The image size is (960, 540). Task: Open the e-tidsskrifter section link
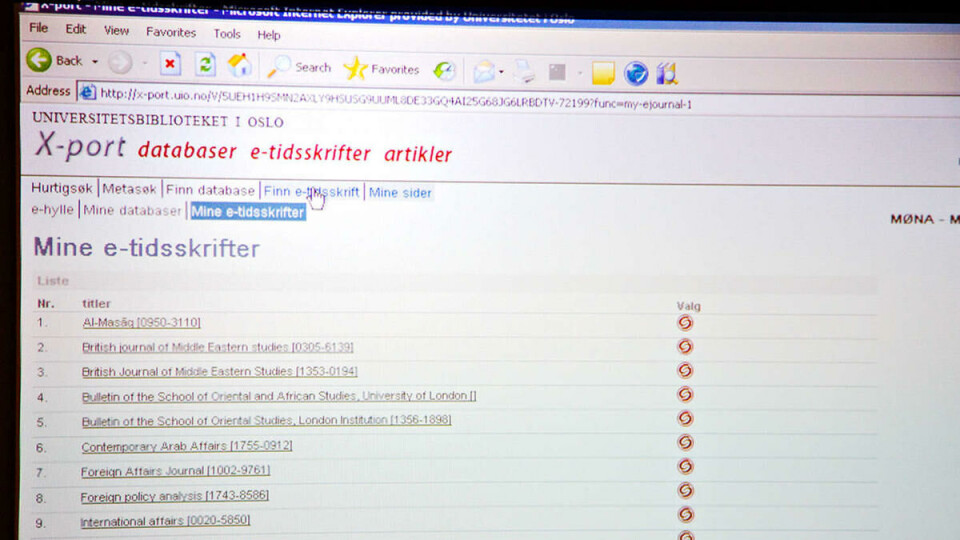(x=310, y=152)
